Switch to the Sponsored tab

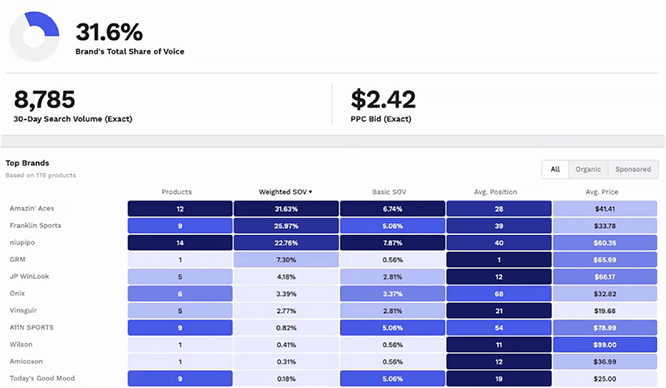[x=633, y=169]
